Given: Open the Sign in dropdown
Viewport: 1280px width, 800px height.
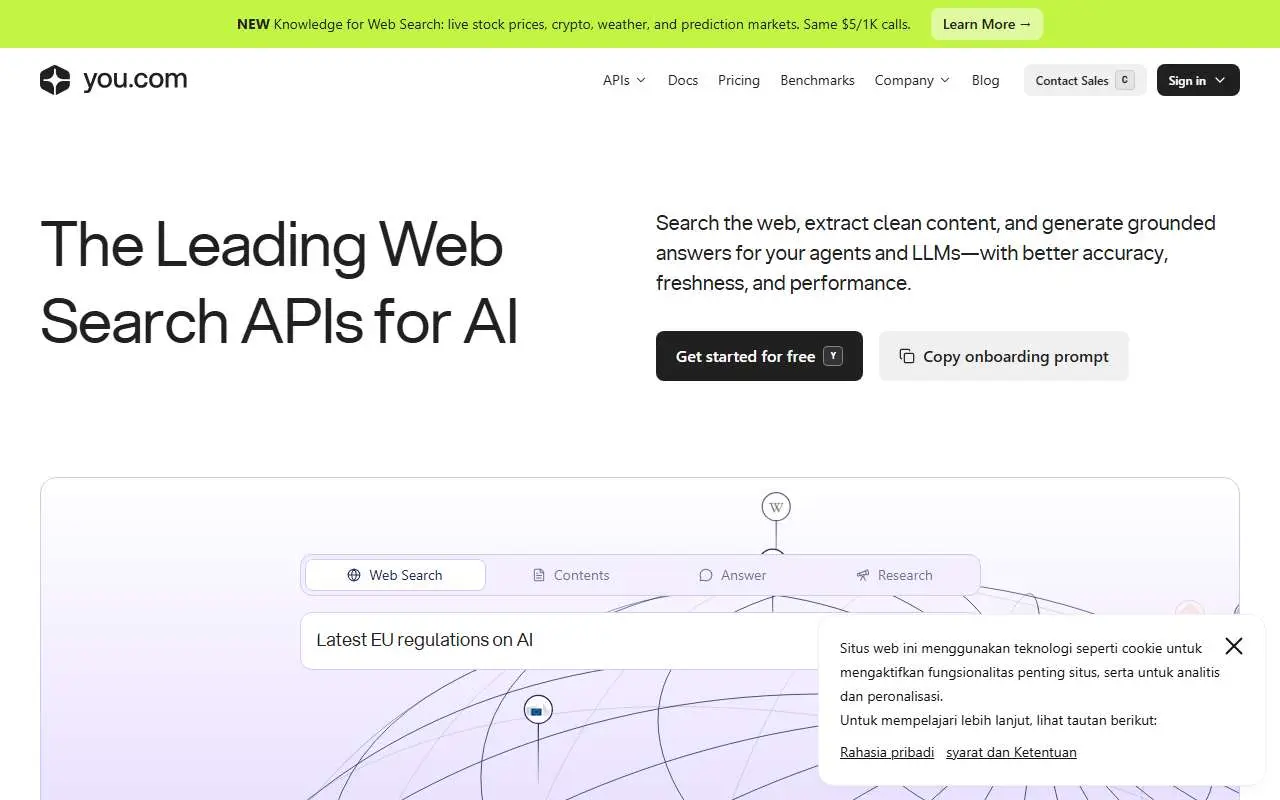Looking at the screenshot, I should click(x=1198, y=80).
